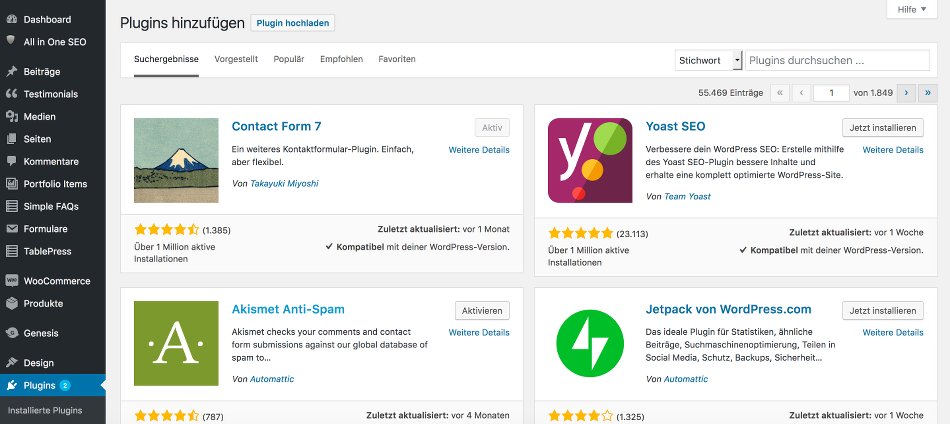Click the Design paintbrush icon
The image size is (950, 424).
11,363
